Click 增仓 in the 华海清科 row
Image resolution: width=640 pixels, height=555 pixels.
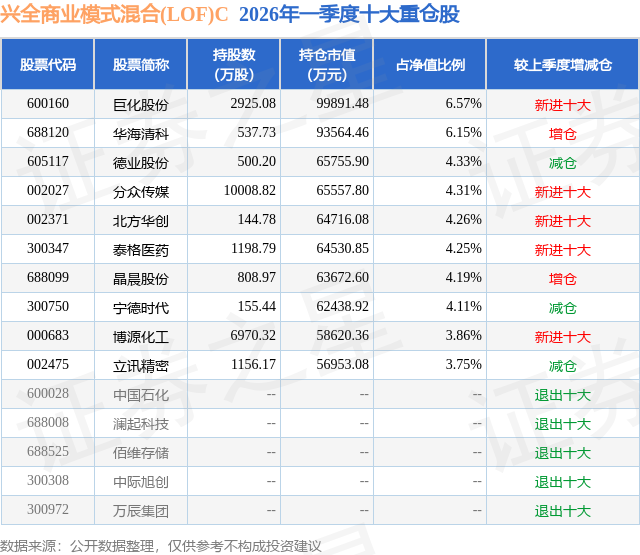[563, 134]
